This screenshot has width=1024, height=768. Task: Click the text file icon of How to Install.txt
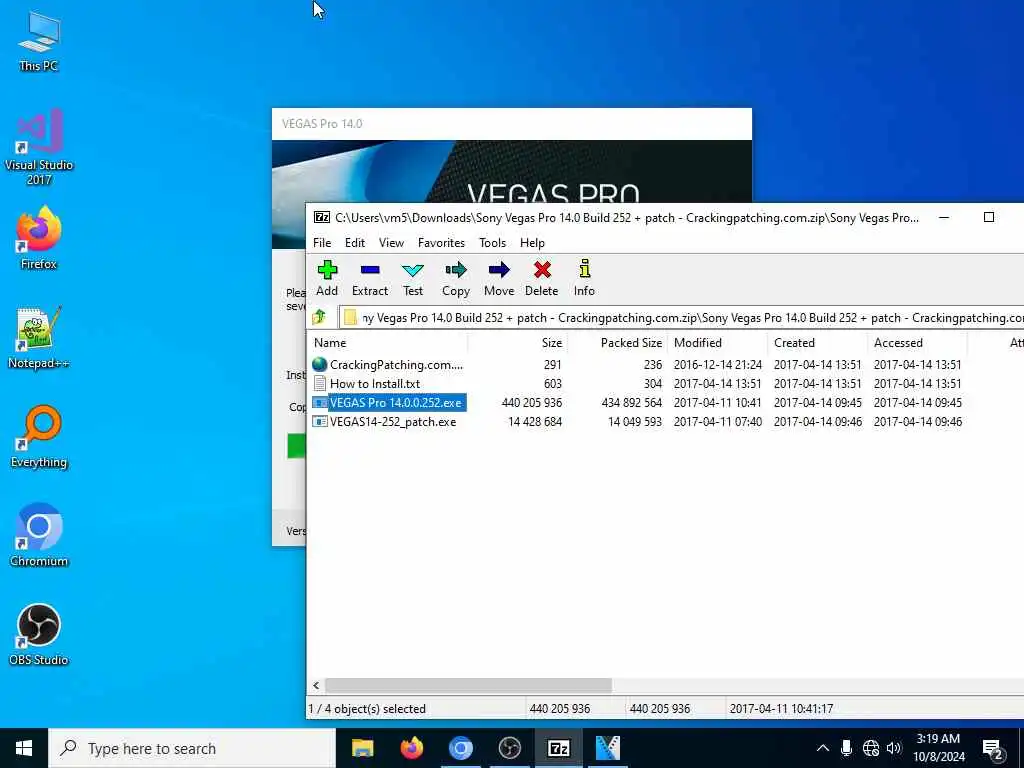tap(319, 383)
